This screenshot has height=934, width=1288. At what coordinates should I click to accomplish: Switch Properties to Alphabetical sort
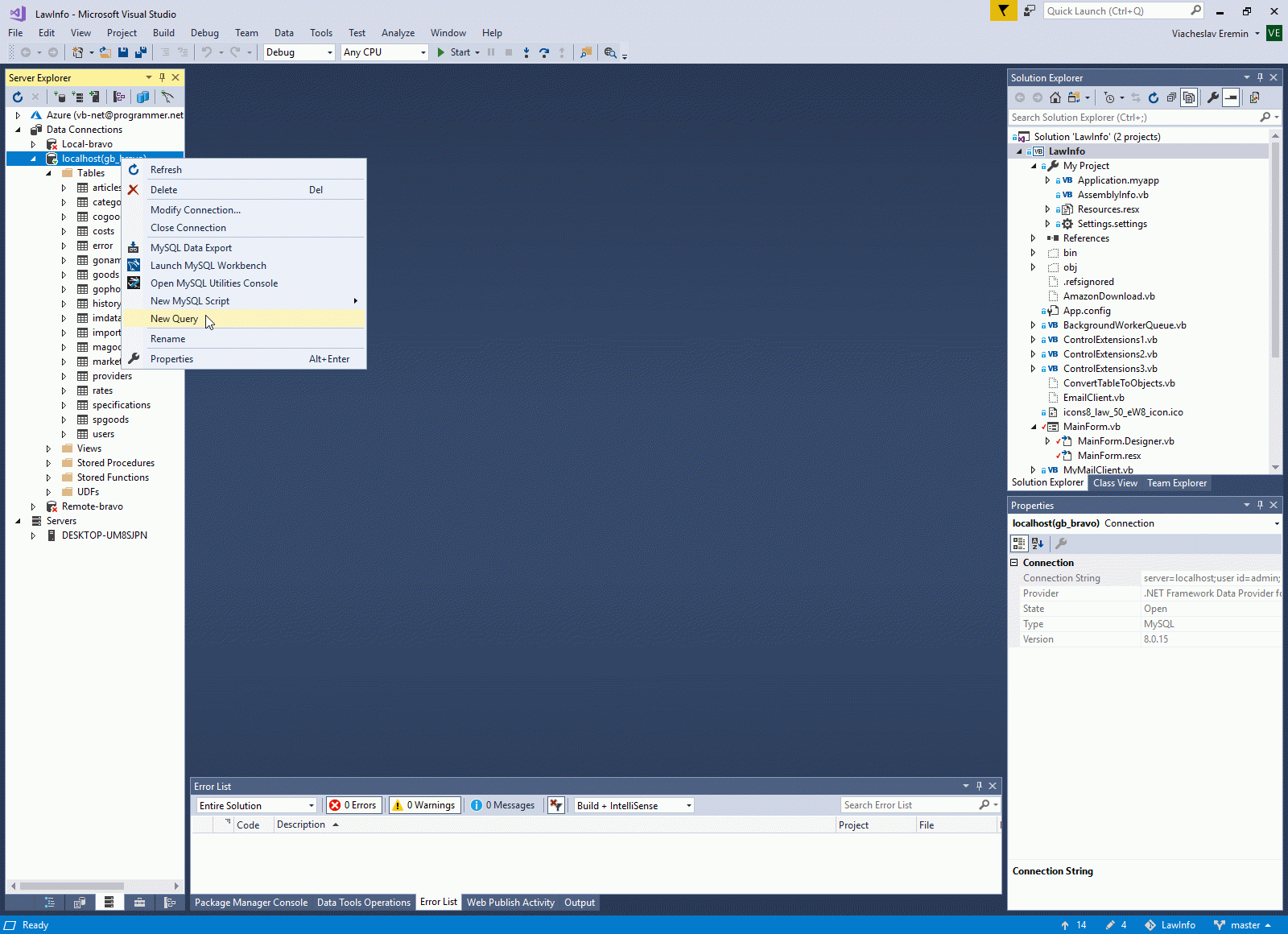coord(1038,543)
